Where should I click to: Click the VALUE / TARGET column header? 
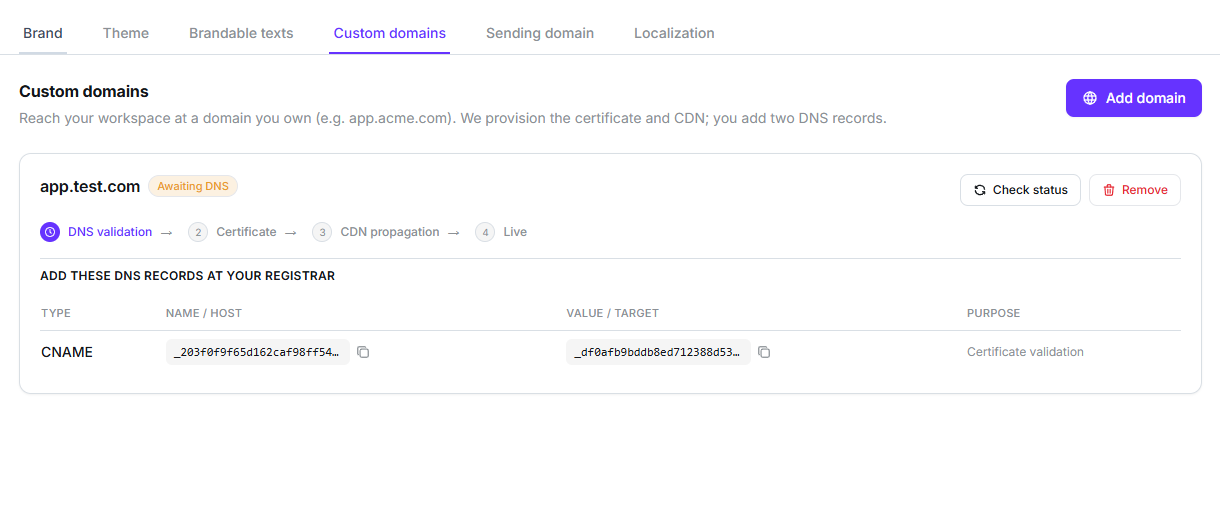pyautogui.click(x=613, y=313)
